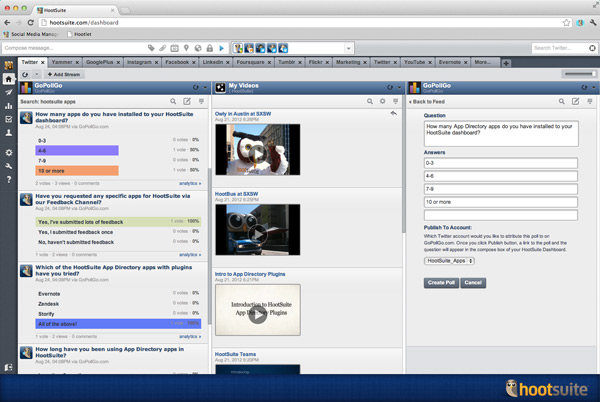Click the Create Poll button
The width and height of the screenshot is (600, 402).
point(441,283)
